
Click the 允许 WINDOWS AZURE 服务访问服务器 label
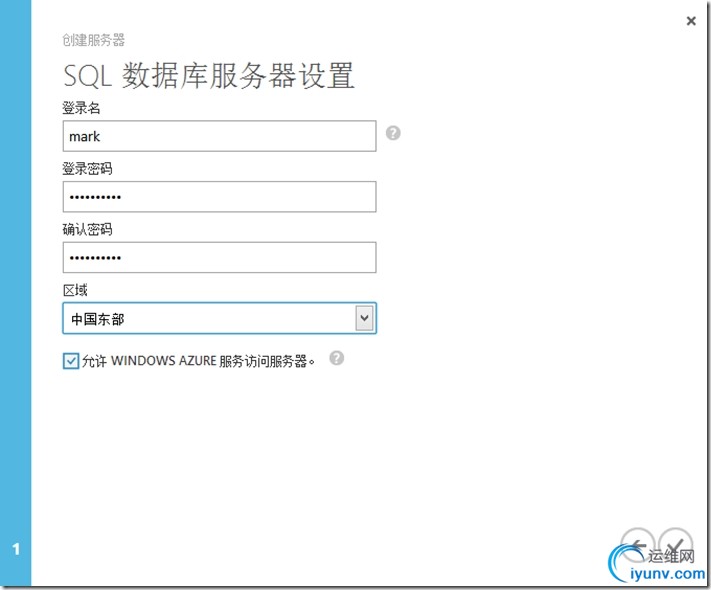click(x=198, y=361)
